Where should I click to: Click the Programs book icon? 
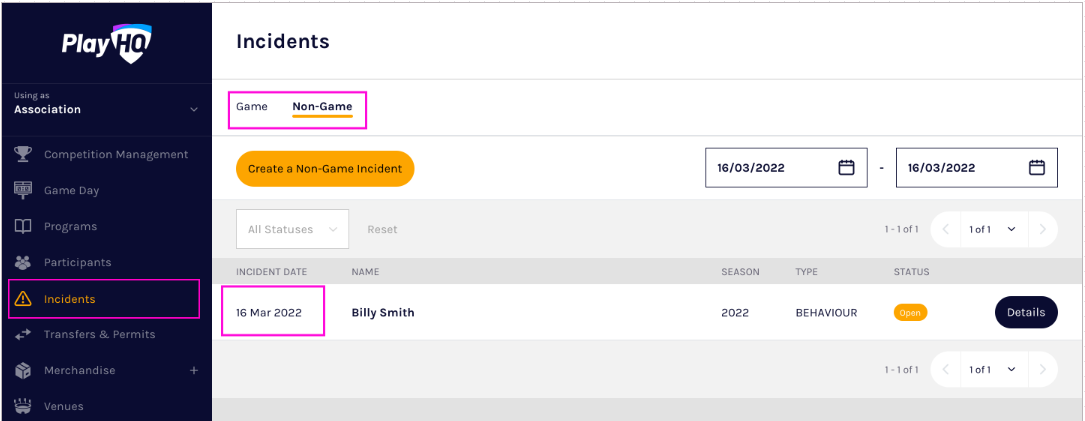point(24,226)
